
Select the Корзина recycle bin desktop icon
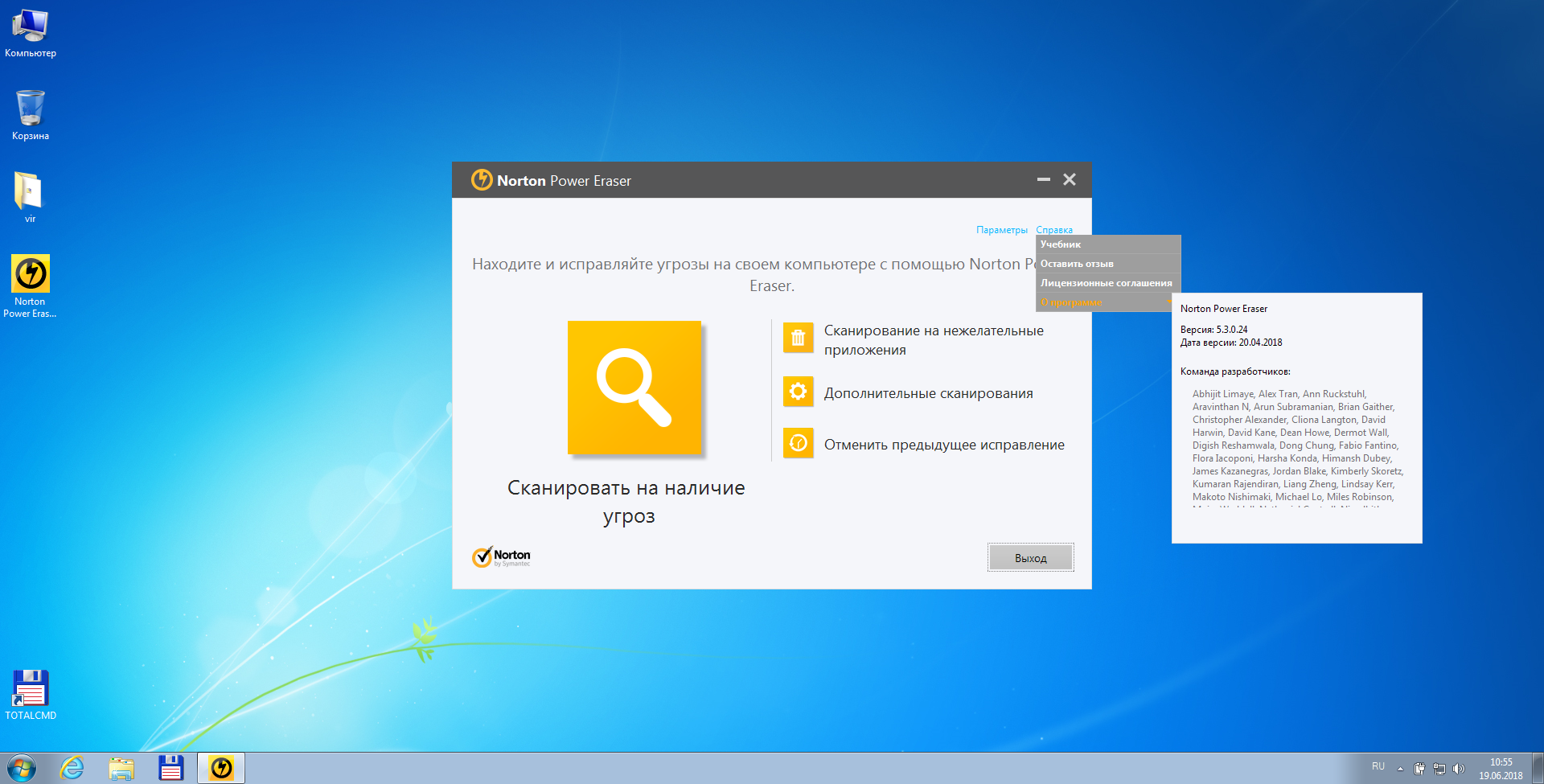(31, 115)
